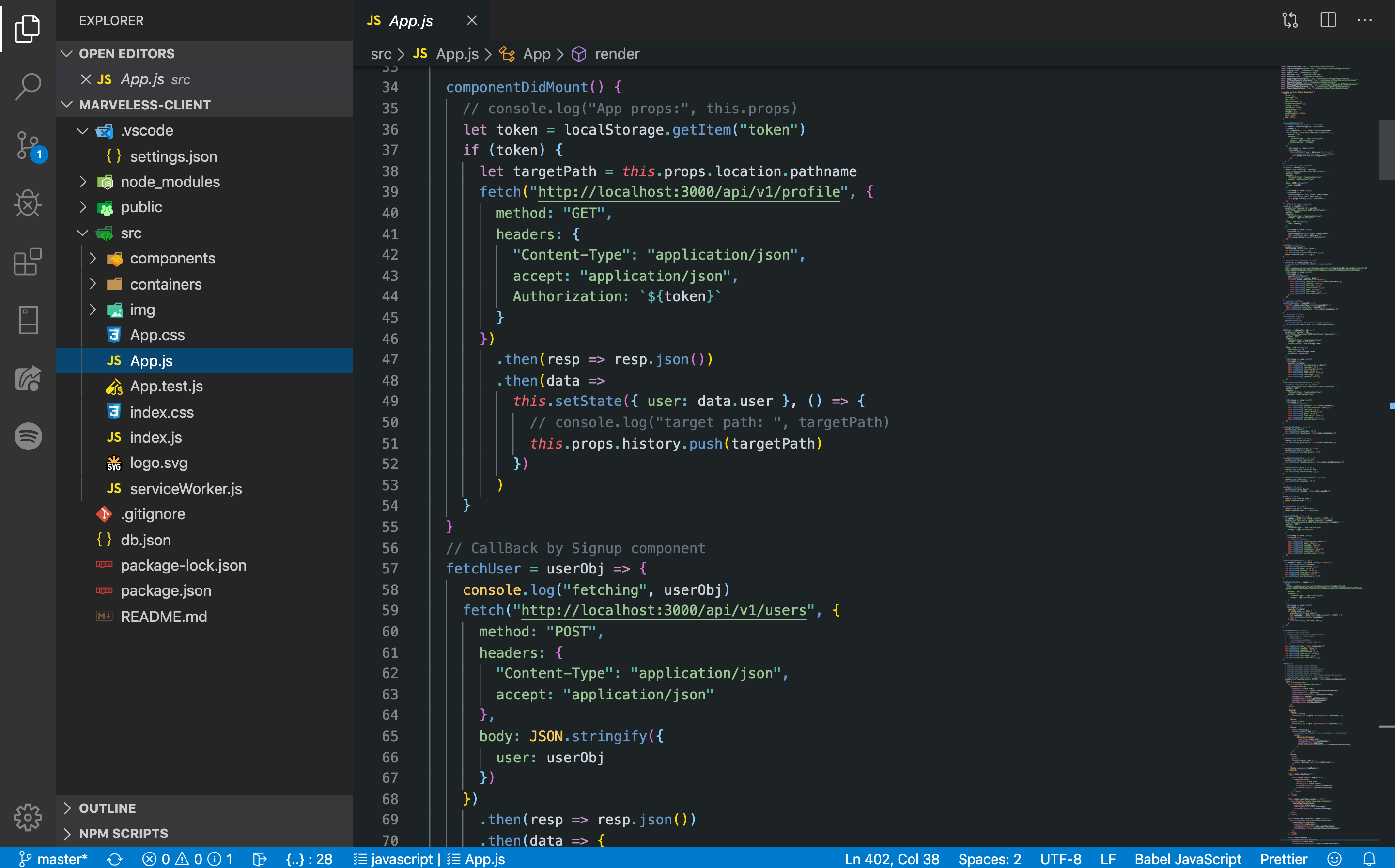
Task: Click the code minimap overview
Action: [1329, 456]
